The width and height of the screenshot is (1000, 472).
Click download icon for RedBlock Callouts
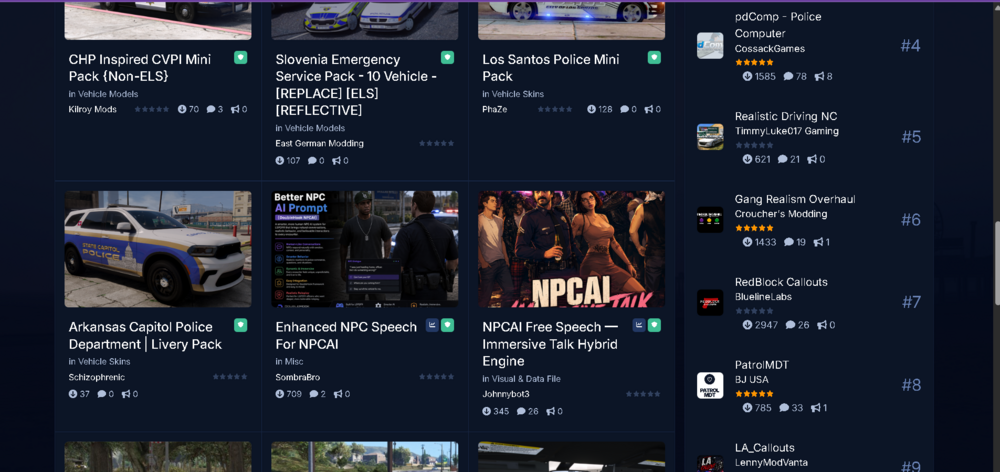747,325
